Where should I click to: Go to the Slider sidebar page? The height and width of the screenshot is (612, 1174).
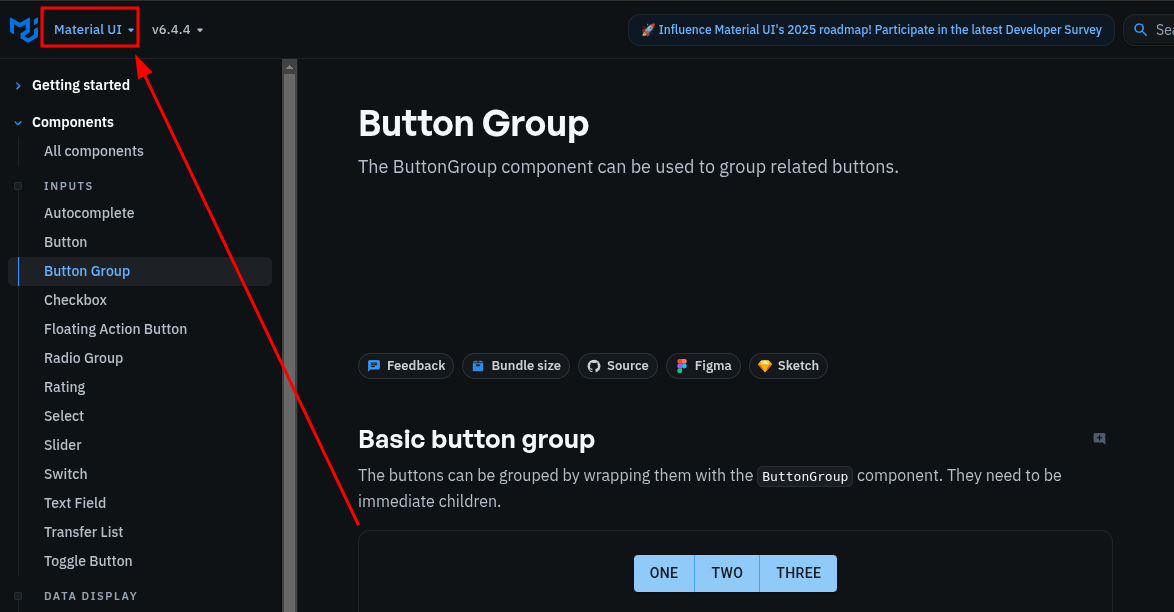coord(63,445)
